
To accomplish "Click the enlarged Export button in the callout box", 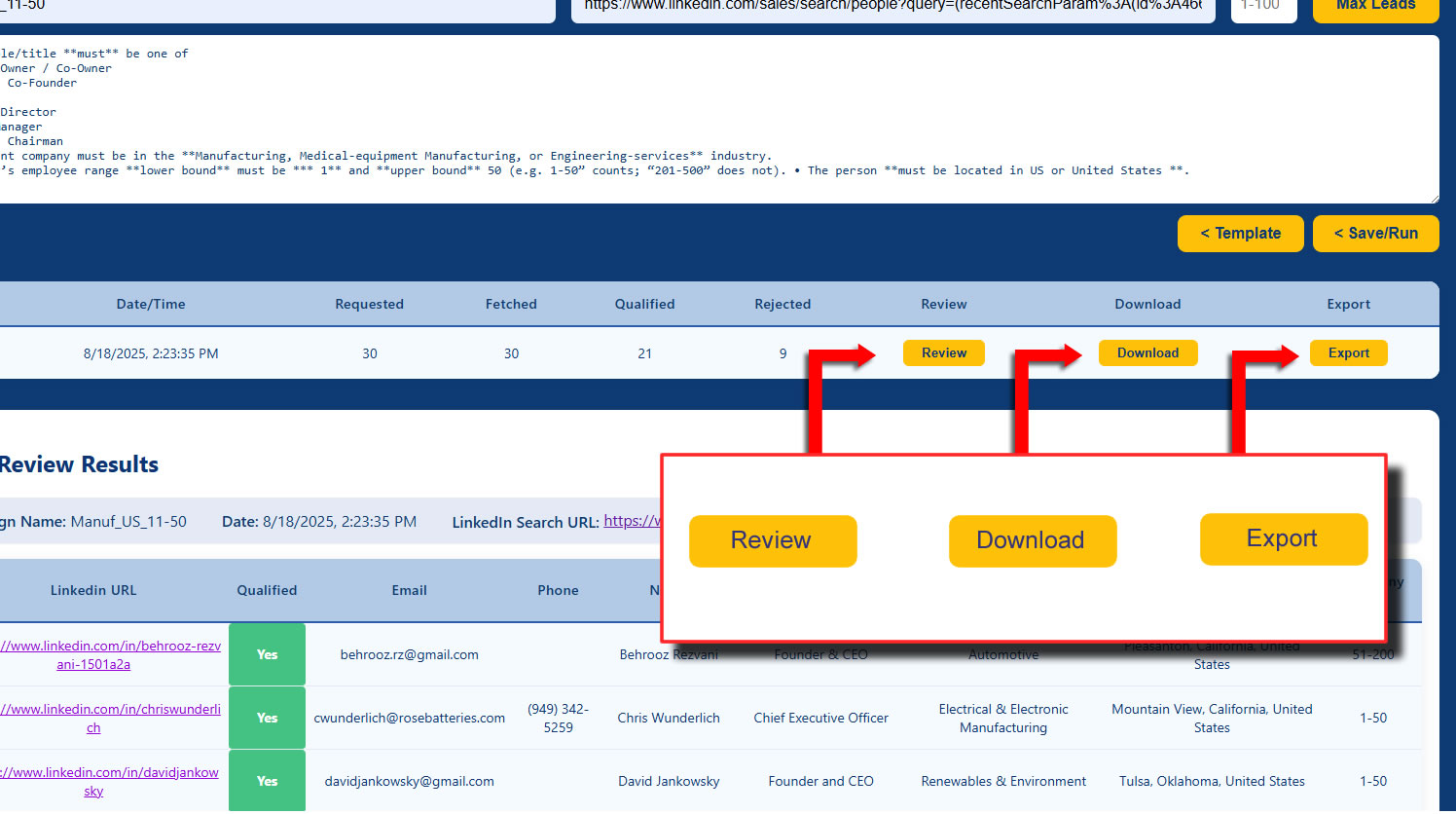I will click(1283, 539).
